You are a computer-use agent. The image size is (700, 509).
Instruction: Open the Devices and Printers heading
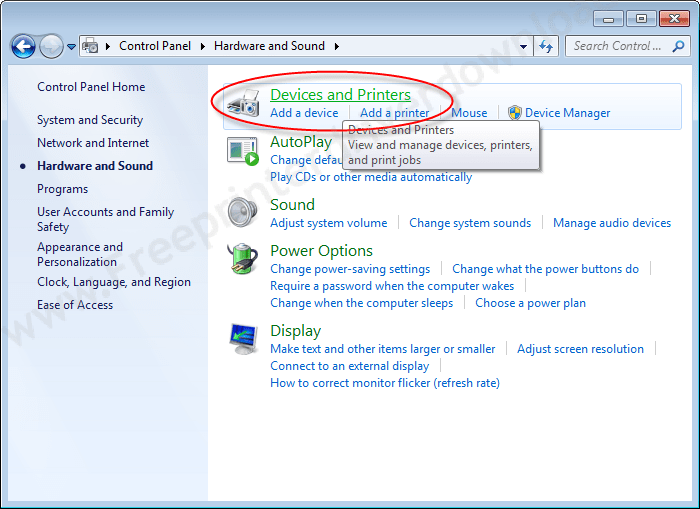pyautogui.click(x=340, y=95)
